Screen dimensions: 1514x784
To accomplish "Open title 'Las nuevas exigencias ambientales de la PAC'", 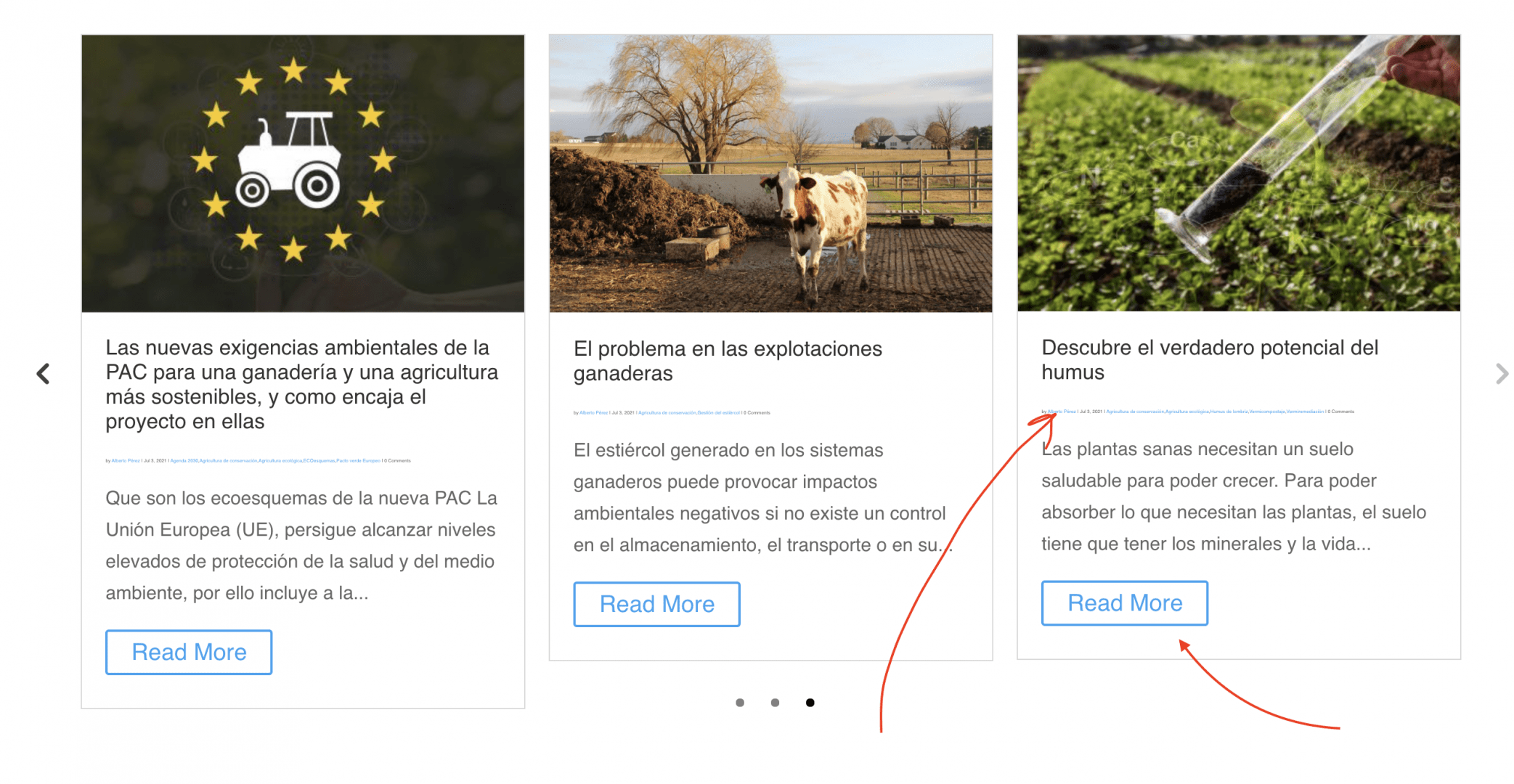I will click(301, 385).
